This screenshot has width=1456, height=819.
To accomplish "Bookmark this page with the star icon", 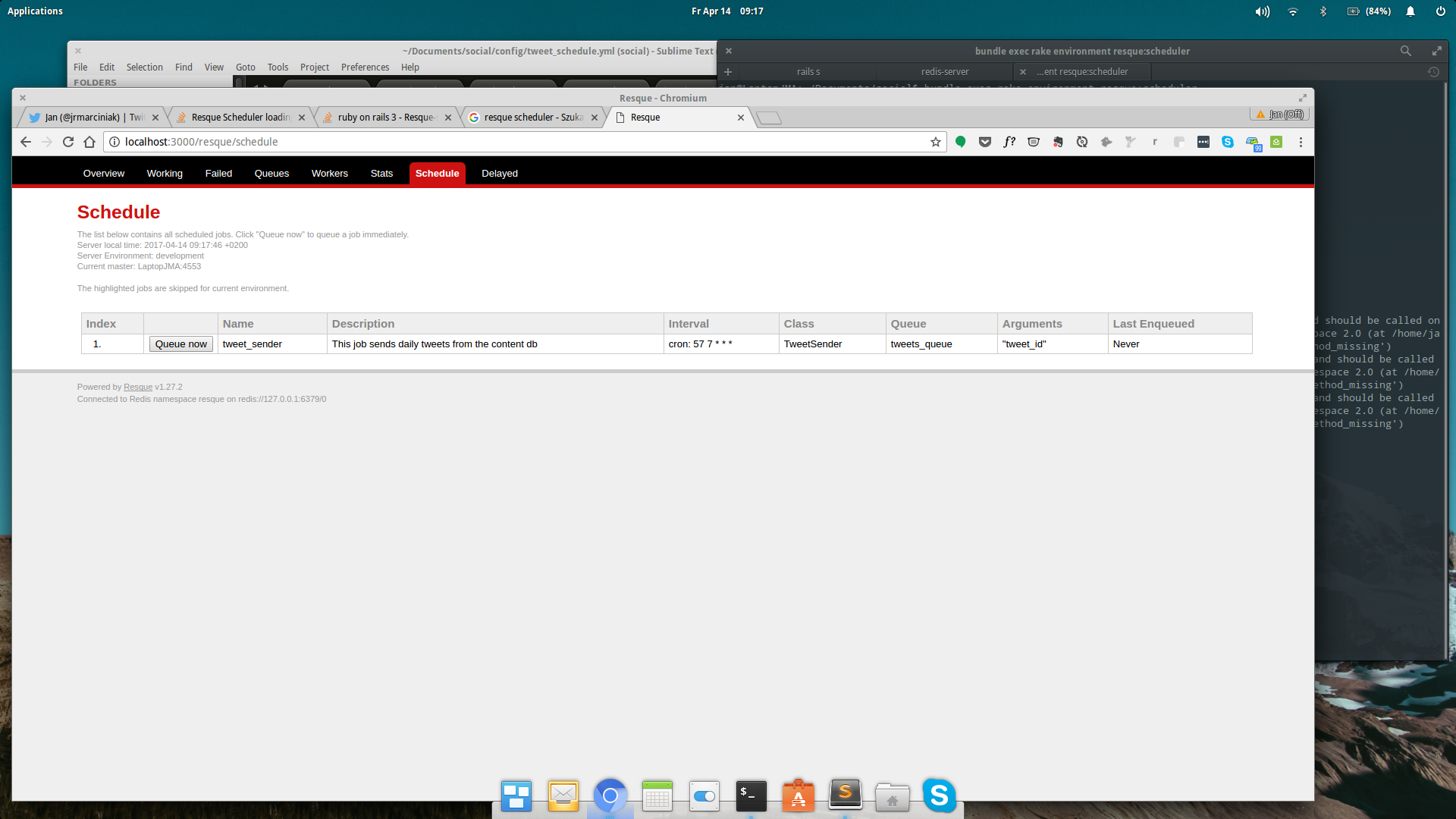I will point(935,142).
